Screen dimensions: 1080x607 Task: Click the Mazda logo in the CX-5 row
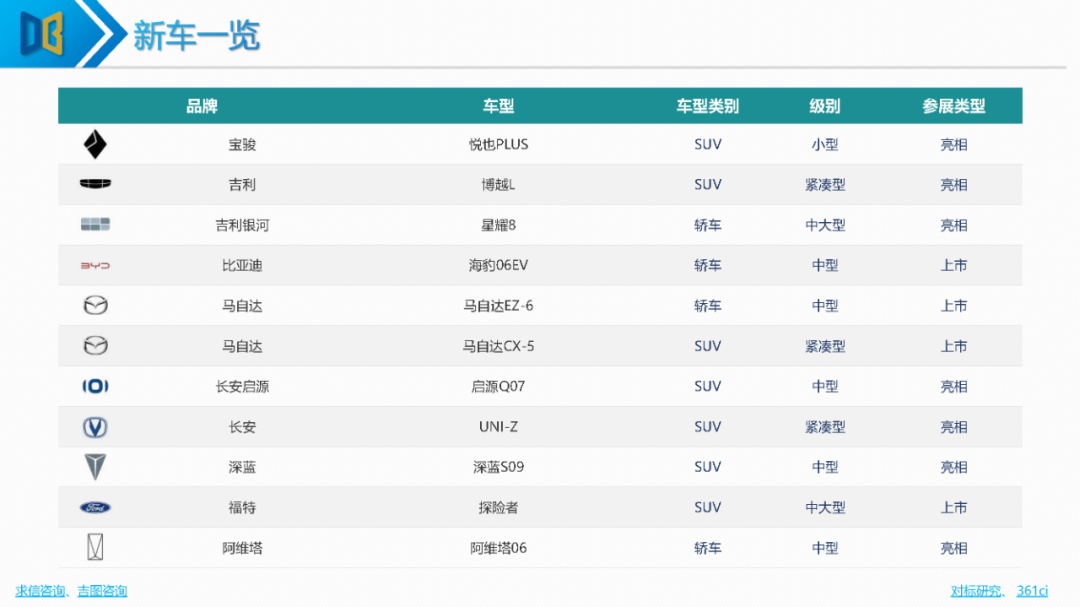coord(95,346)
